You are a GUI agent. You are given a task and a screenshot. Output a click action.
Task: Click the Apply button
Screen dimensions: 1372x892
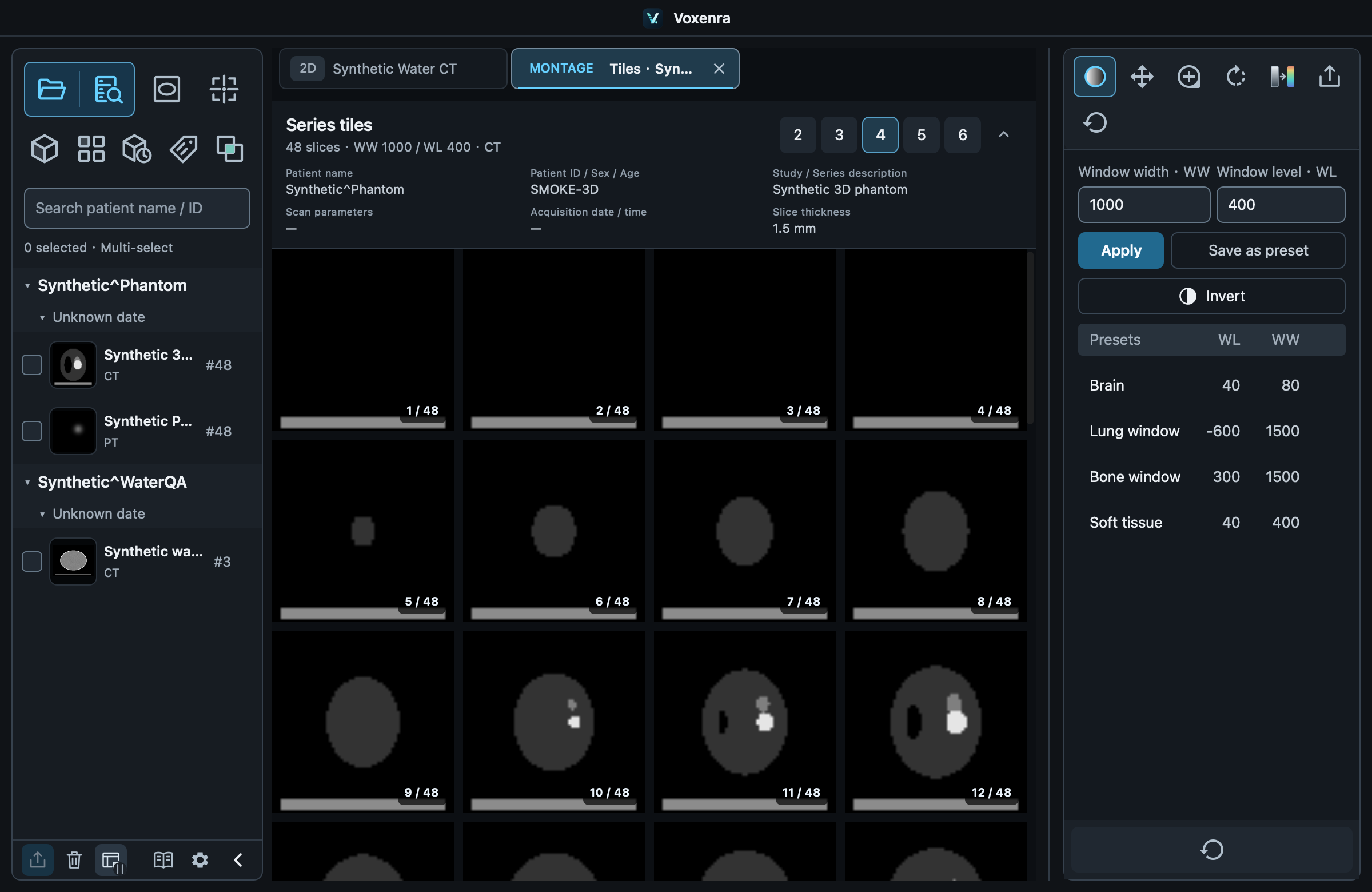pyautogui.click(x=1120, y=250)
